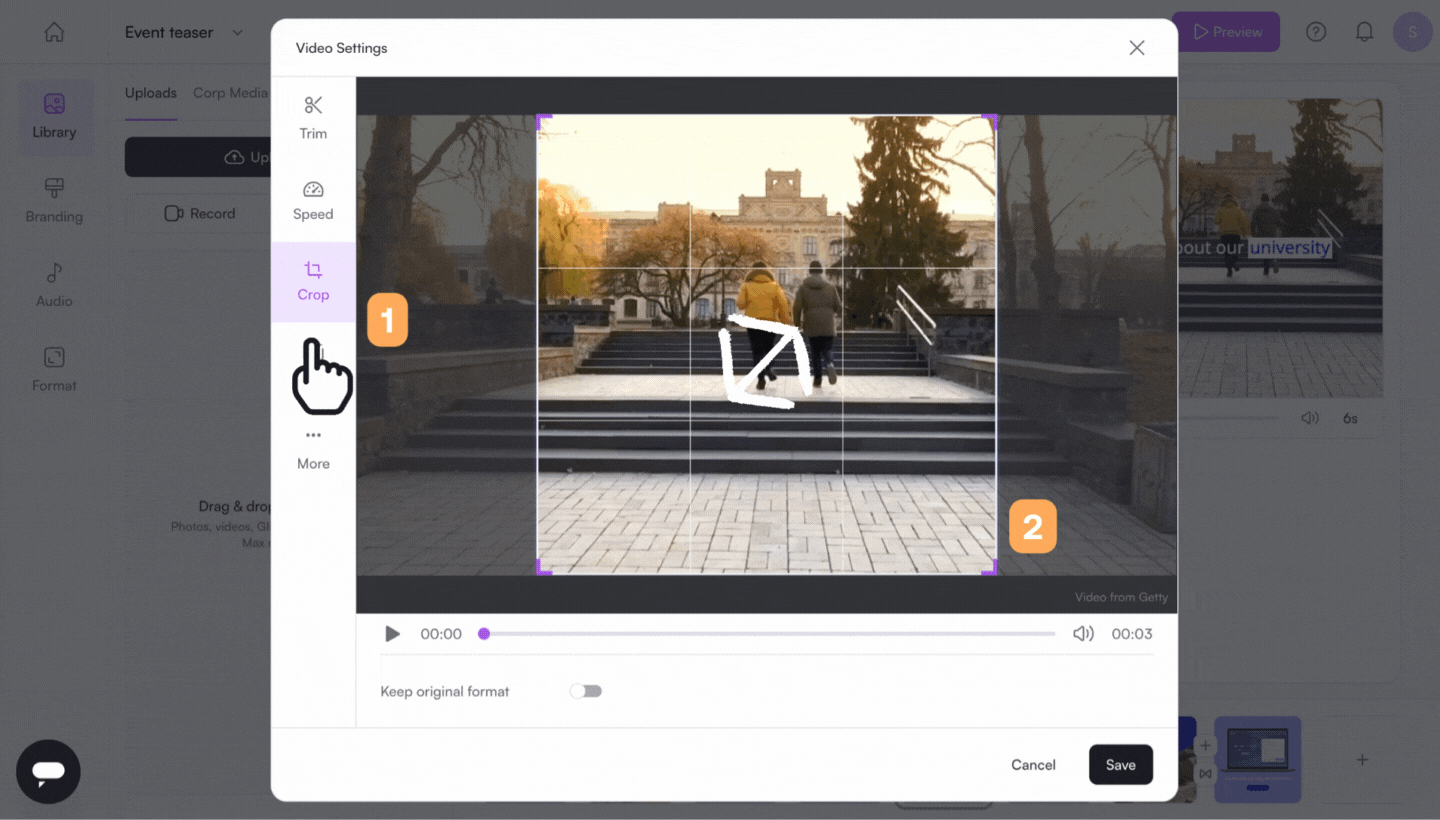Mute the video with speaker icon

click(1083, 634)
